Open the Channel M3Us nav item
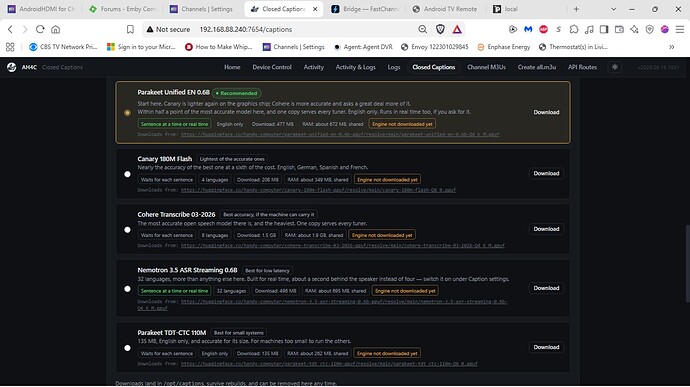The width and height of the screenshot is (690, 387). (486, 67)
